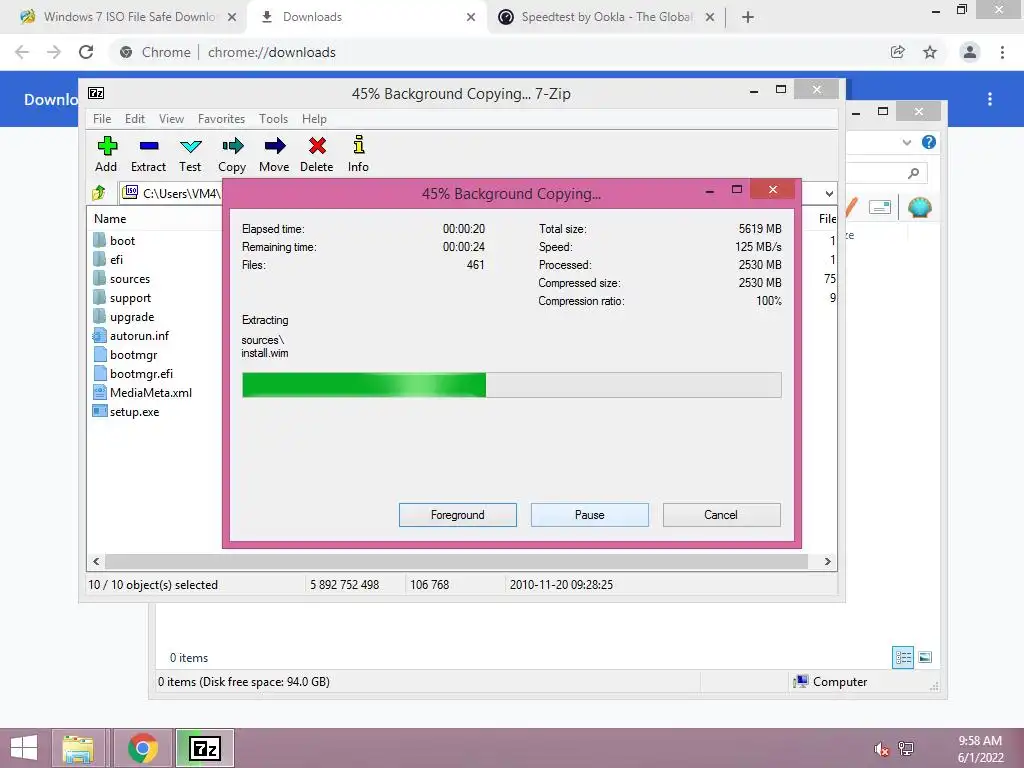Click the muted volume tray icon

(x=882, y=749)
